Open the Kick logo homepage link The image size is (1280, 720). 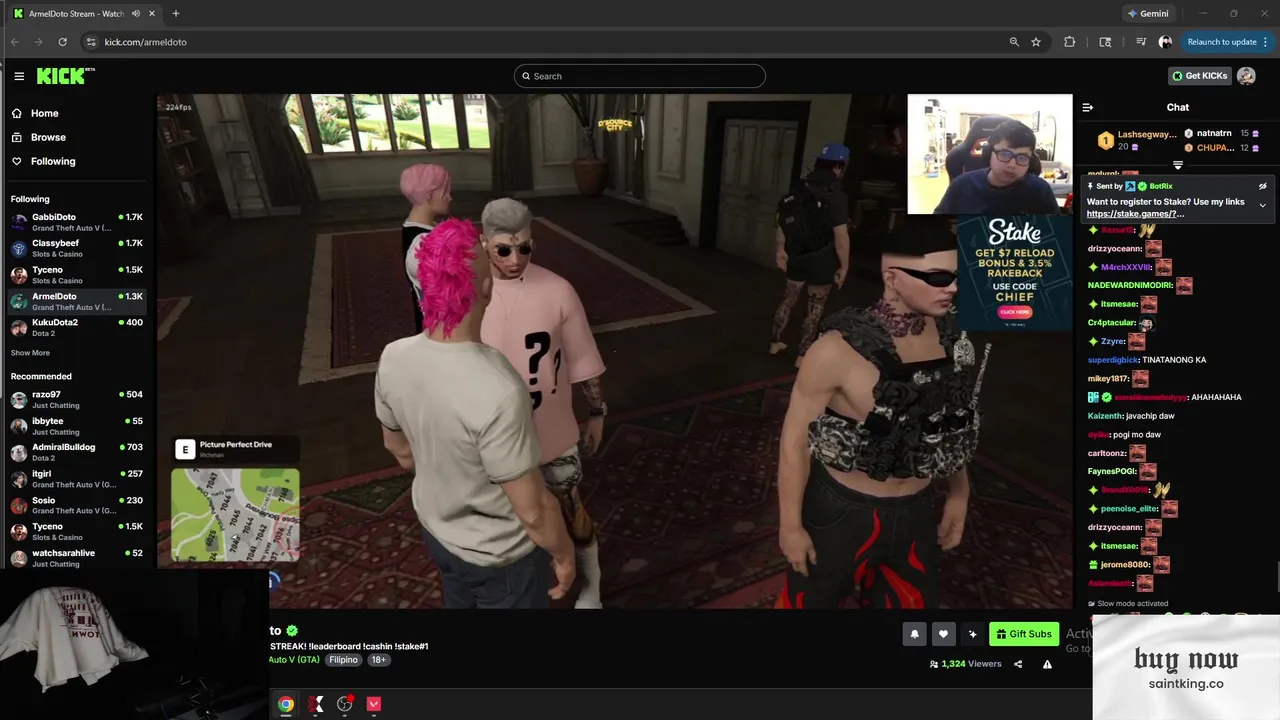coord(65,76)
